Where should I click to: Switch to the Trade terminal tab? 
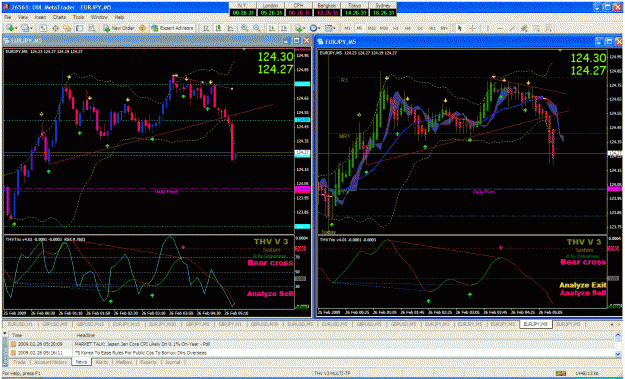[x=20, y=362]
